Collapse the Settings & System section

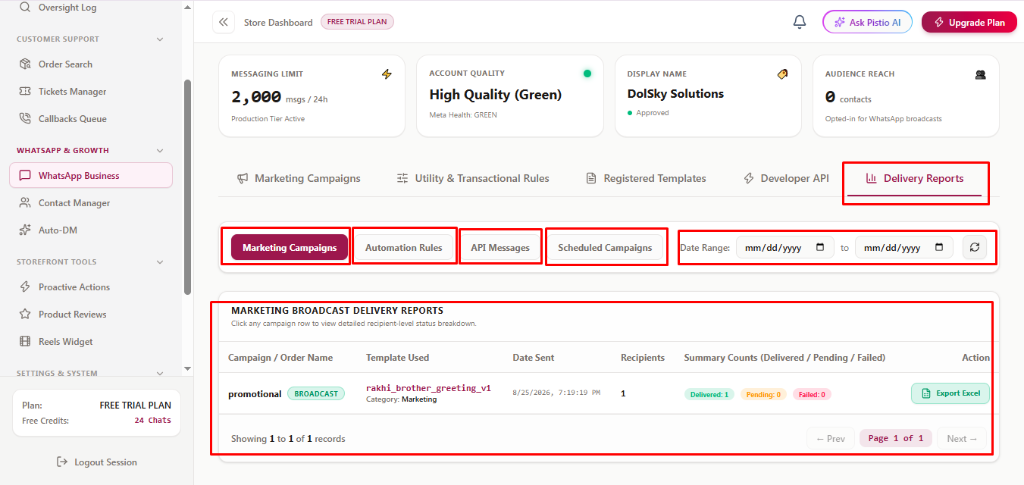point(160,373)
